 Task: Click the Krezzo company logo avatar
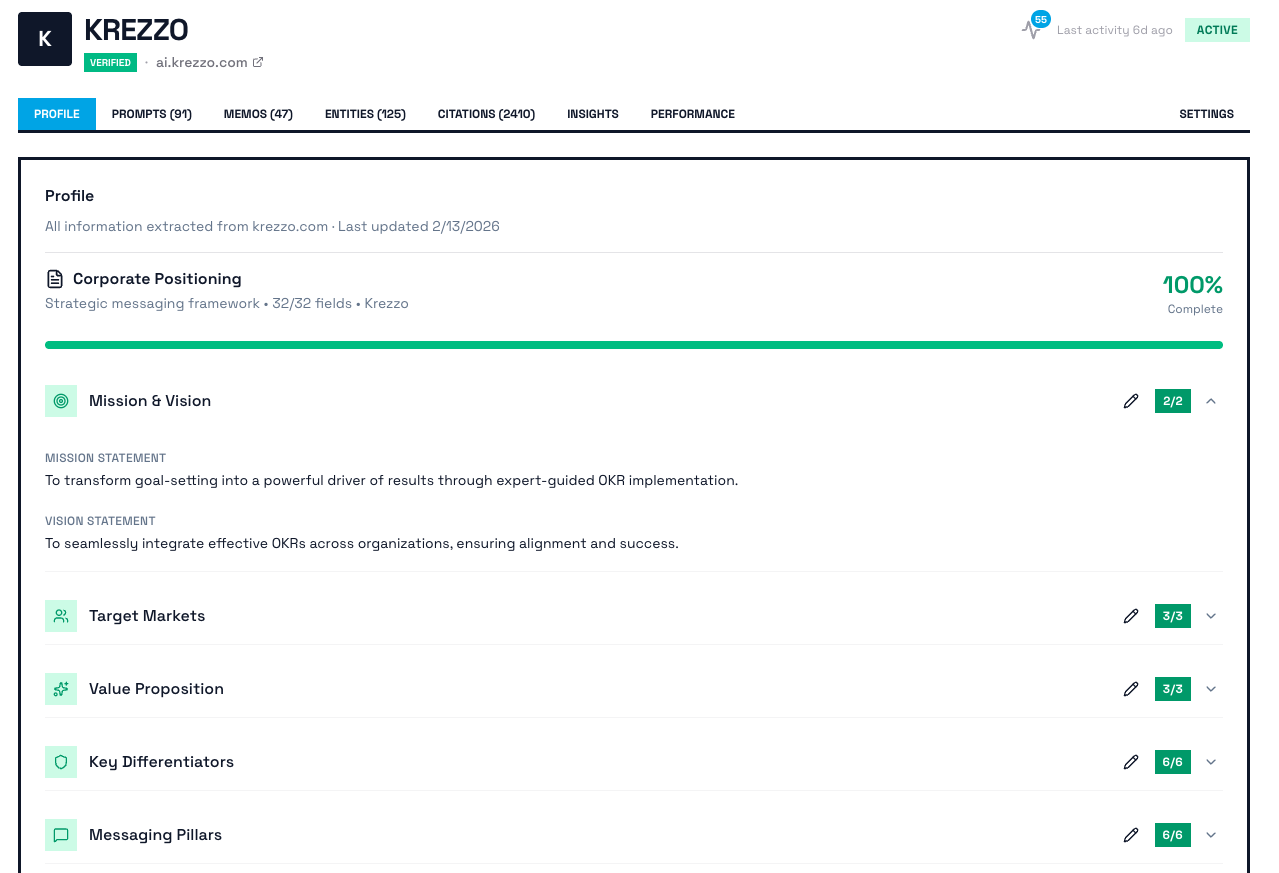[44, 38]
